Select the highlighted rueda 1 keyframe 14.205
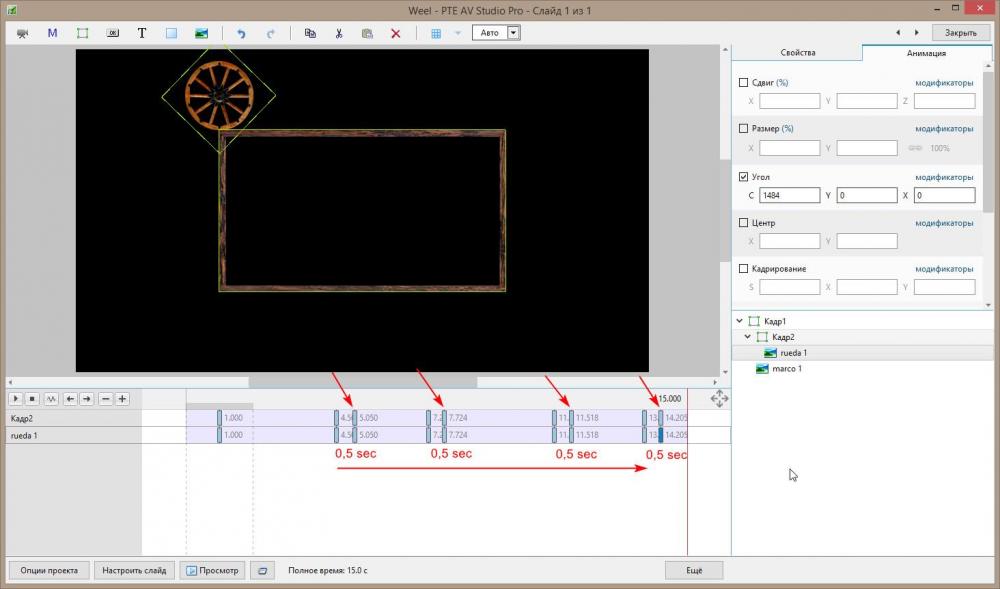The height and width of the screenshot is (589, 1000). 661,435
